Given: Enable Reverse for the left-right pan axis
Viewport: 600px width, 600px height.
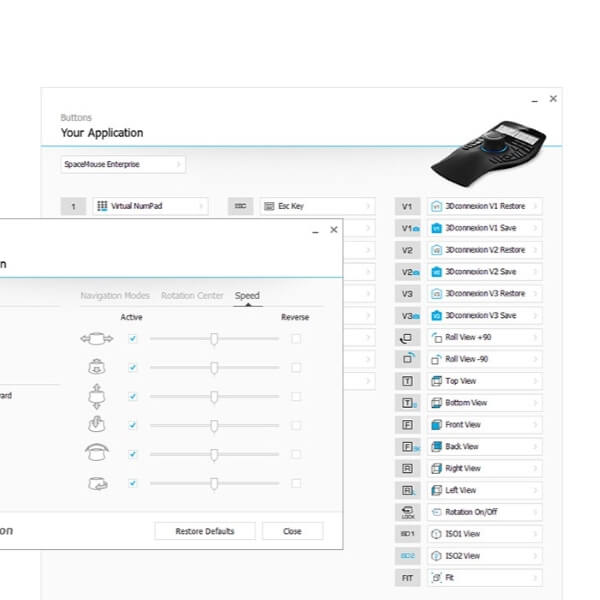Looking at the screenshot, I should coord(296,339).
